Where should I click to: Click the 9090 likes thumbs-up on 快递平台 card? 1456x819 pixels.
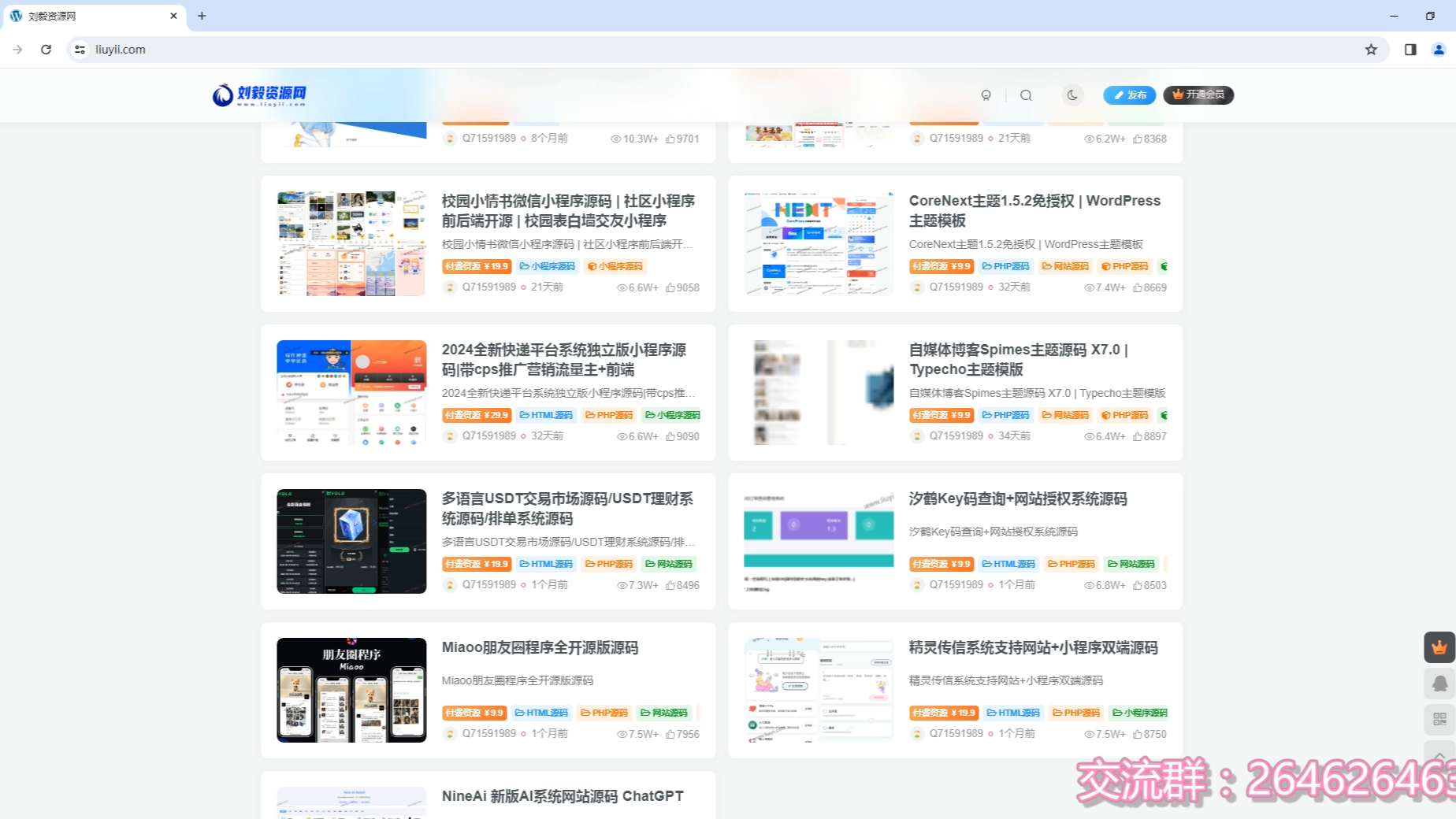click(x=682, y=436)
